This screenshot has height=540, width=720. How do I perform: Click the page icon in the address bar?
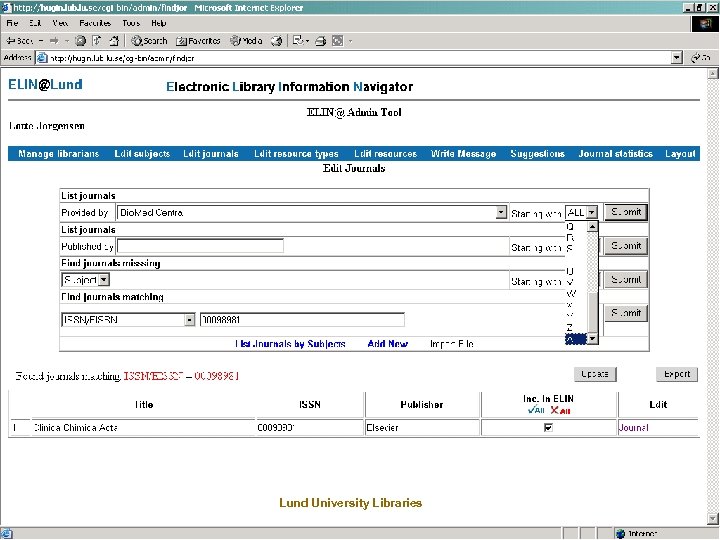click(42, 58)
